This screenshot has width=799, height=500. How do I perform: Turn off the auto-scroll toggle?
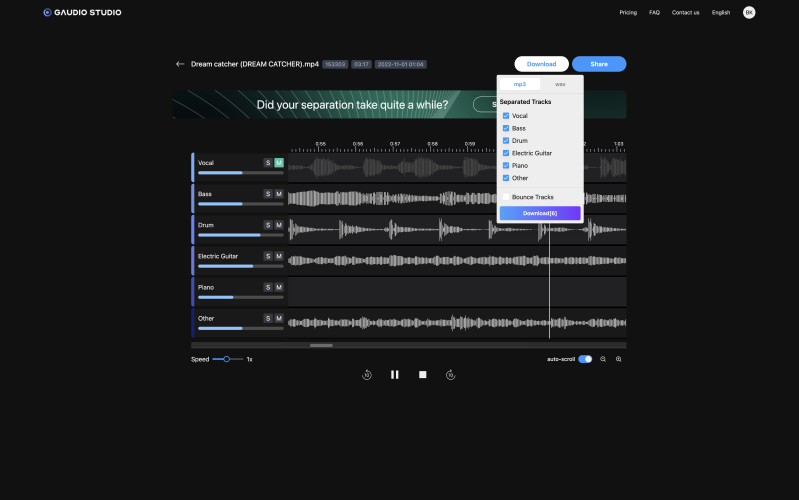pos(585,359)
